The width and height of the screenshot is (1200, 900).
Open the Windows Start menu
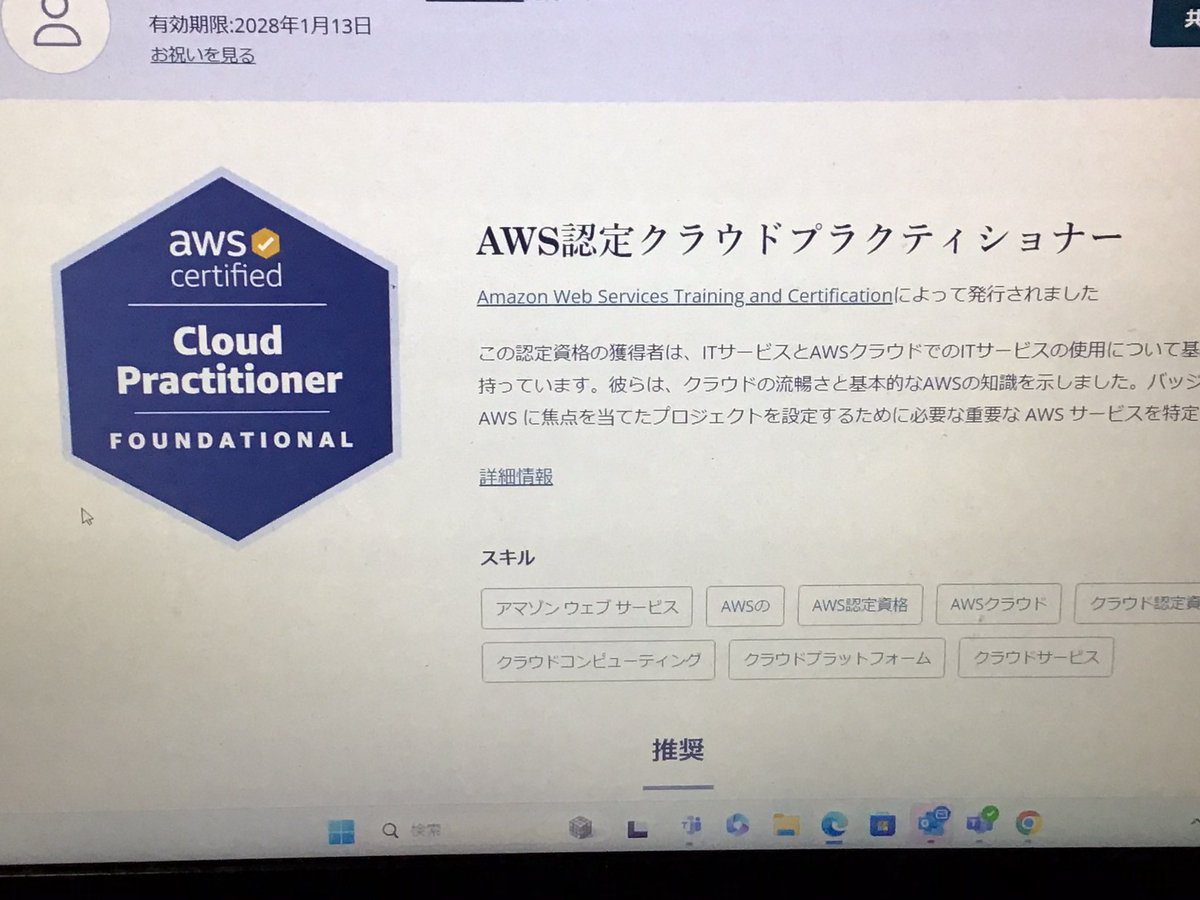[x=342, y=831]
